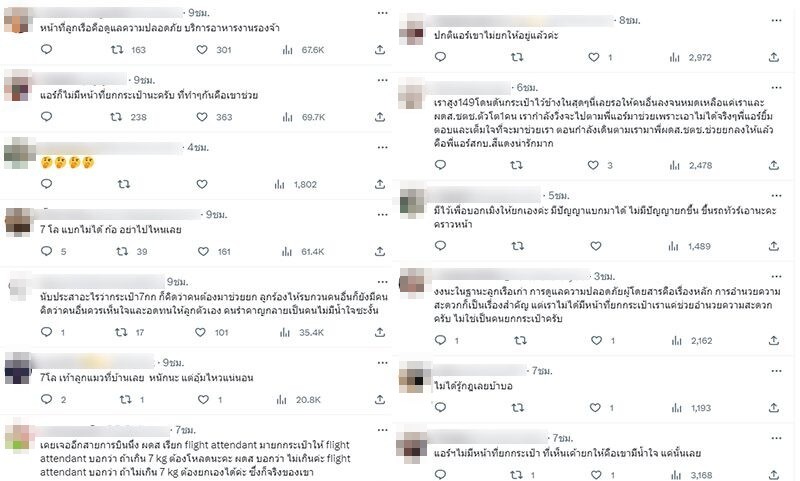Like the tweet with 301 likes
This screenshot has height=481, width=800.
pos(202,49)
